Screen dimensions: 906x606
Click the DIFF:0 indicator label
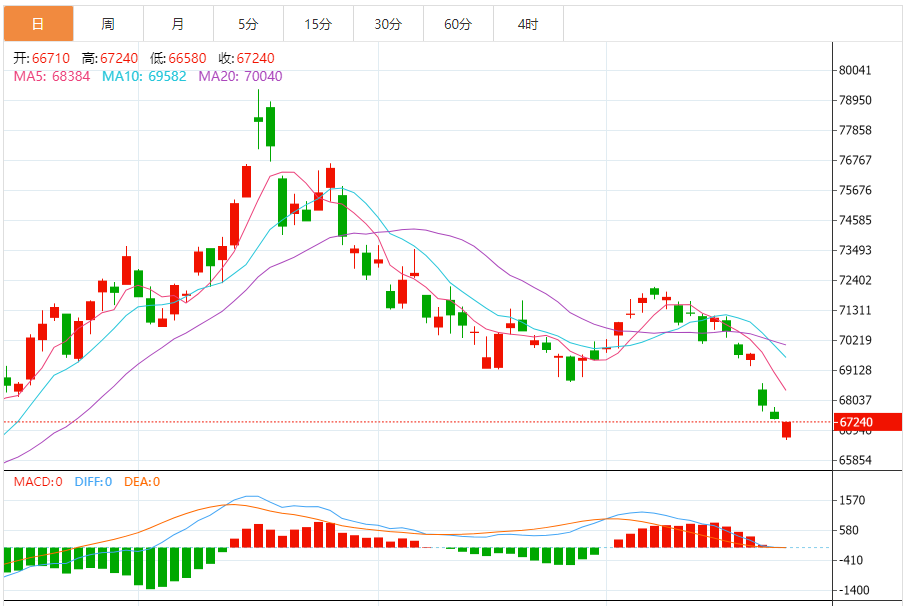click(93, 482)
